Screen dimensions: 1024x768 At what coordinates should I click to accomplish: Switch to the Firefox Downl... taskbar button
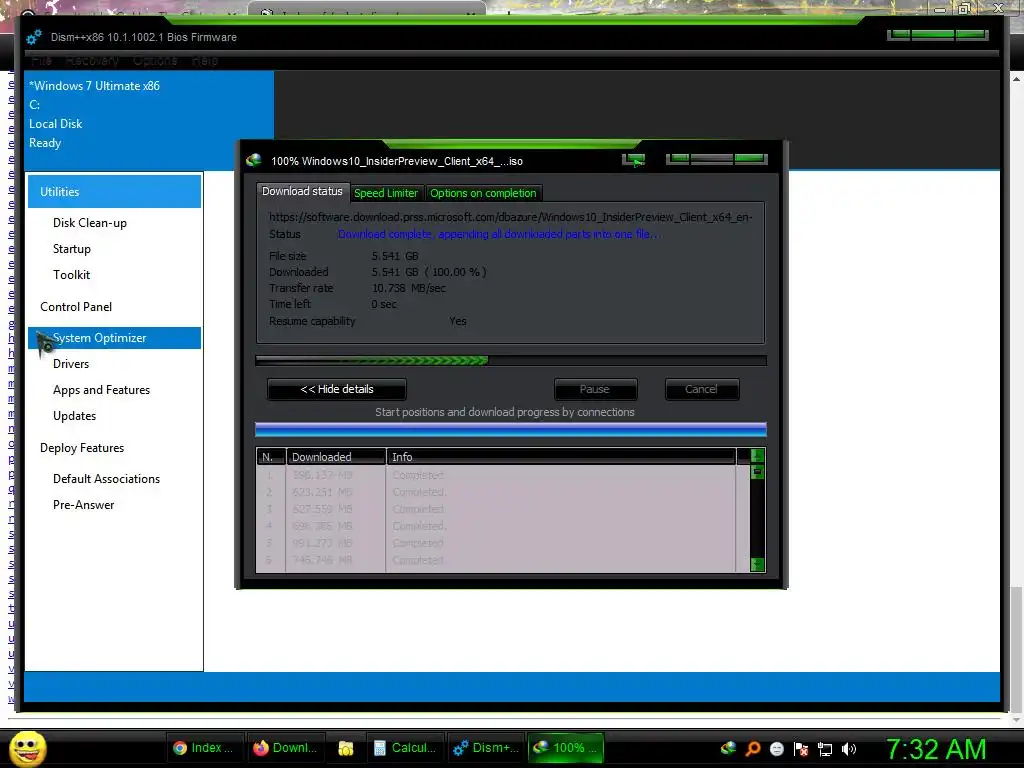pos(286,748)
